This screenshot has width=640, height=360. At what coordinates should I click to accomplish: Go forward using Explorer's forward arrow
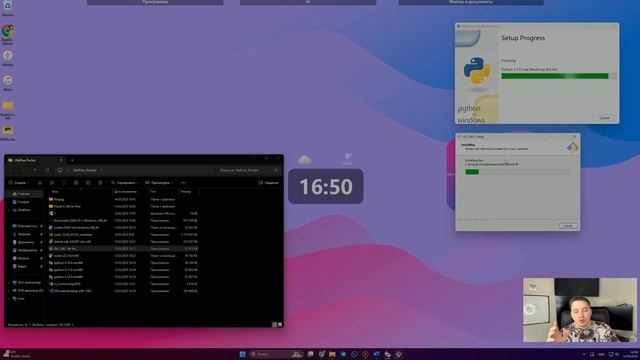(x=23, y=170)
